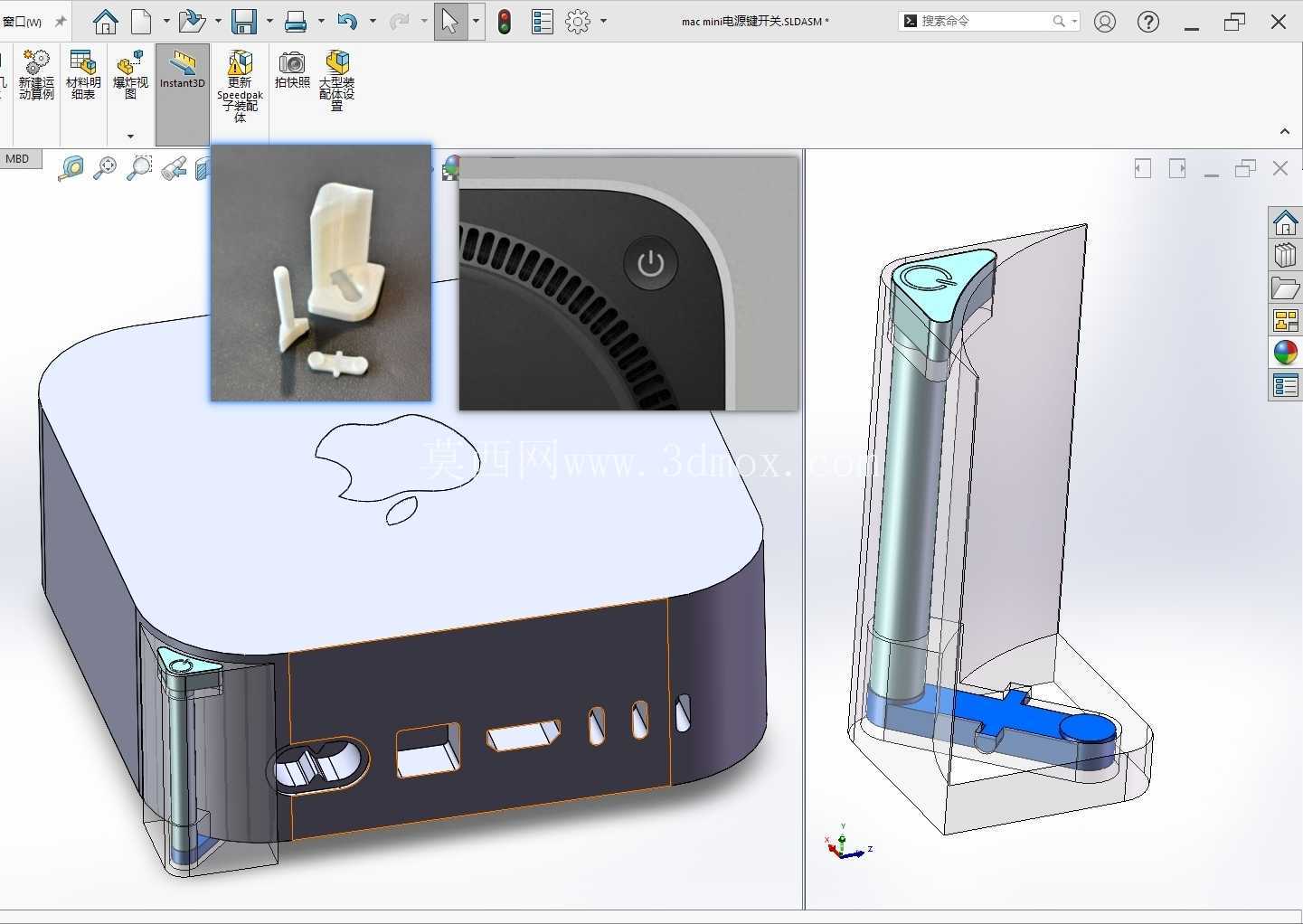The image size is (1303, 924).
Task: Click the left pane arrow icon in right viewport
Action: click(x=1143, y=168)
